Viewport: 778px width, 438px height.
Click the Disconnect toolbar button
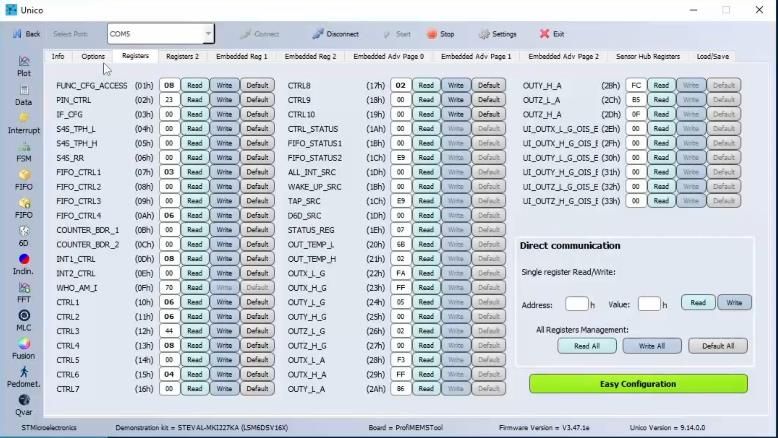click(x=335, y=34)
